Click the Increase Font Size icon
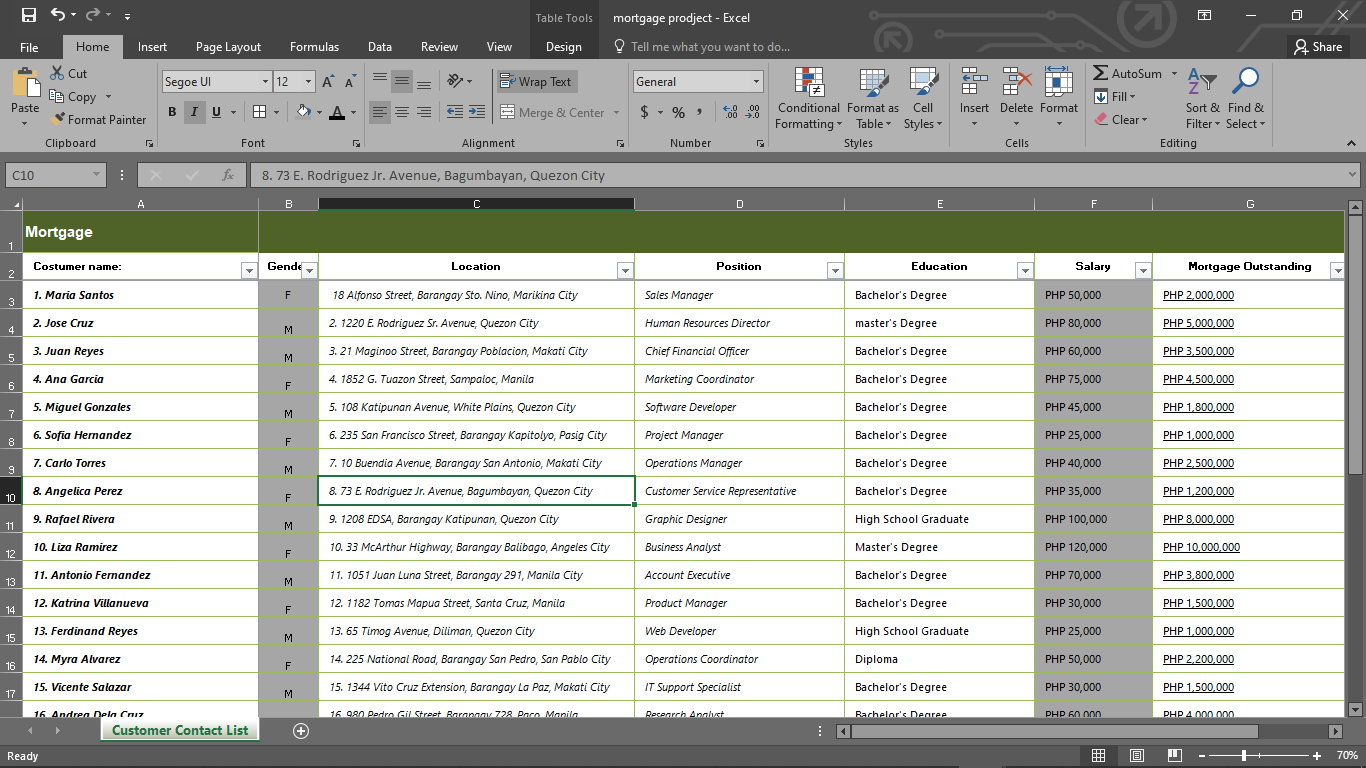The image size is (1366, 768). click(329, 82)
